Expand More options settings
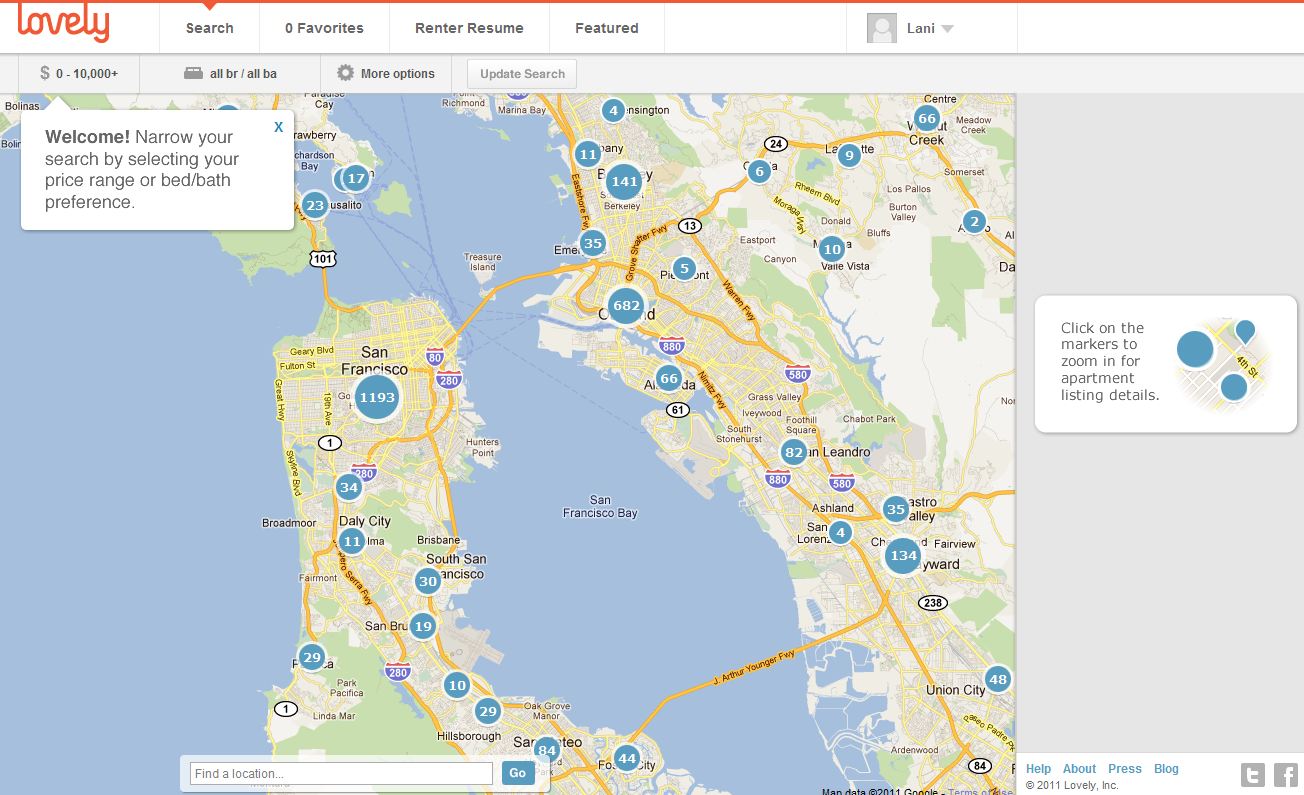Screen dimensions: 1304x795 click(386, 73)
